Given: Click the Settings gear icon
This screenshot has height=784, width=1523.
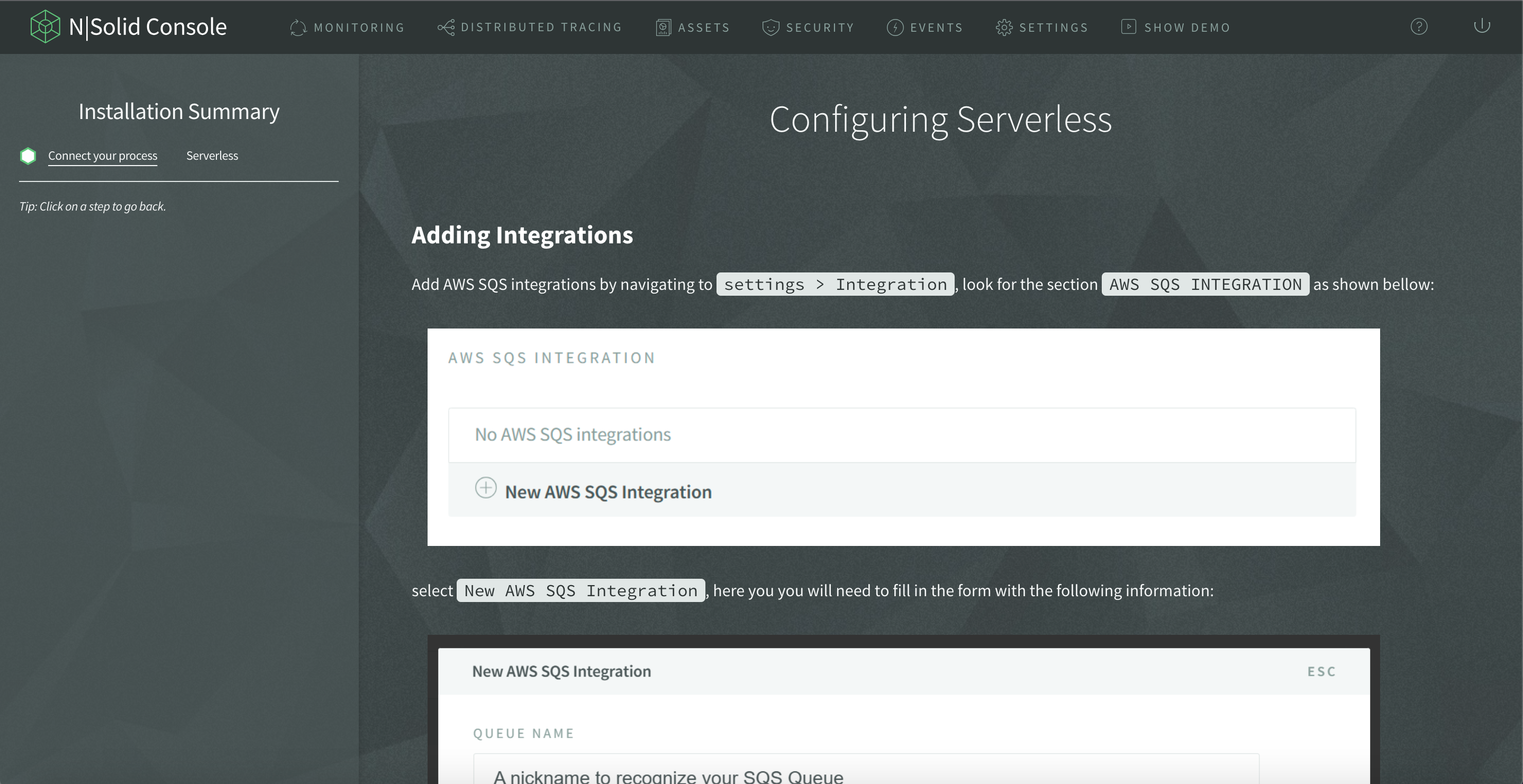Looking at the screenshot, I should coord(1003,27).
